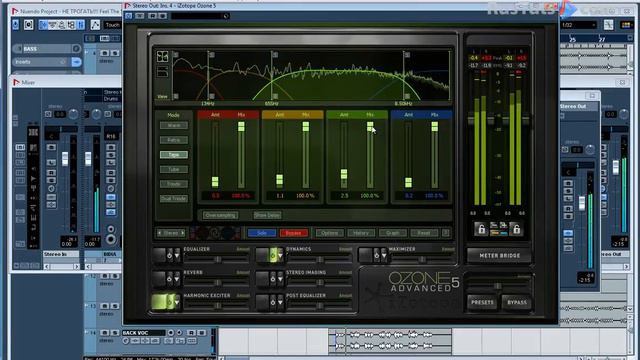The image size is (640, 360).
Task: Enable the Post Equalizer module block
Action: tap(262, 302)
